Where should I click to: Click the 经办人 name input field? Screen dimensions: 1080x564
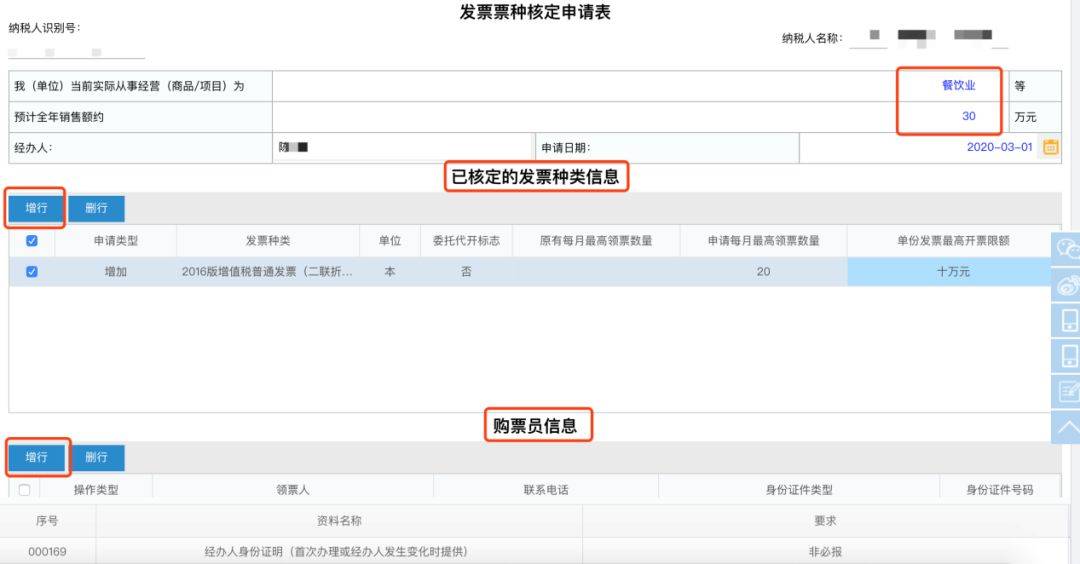click(x=404, y=147)
